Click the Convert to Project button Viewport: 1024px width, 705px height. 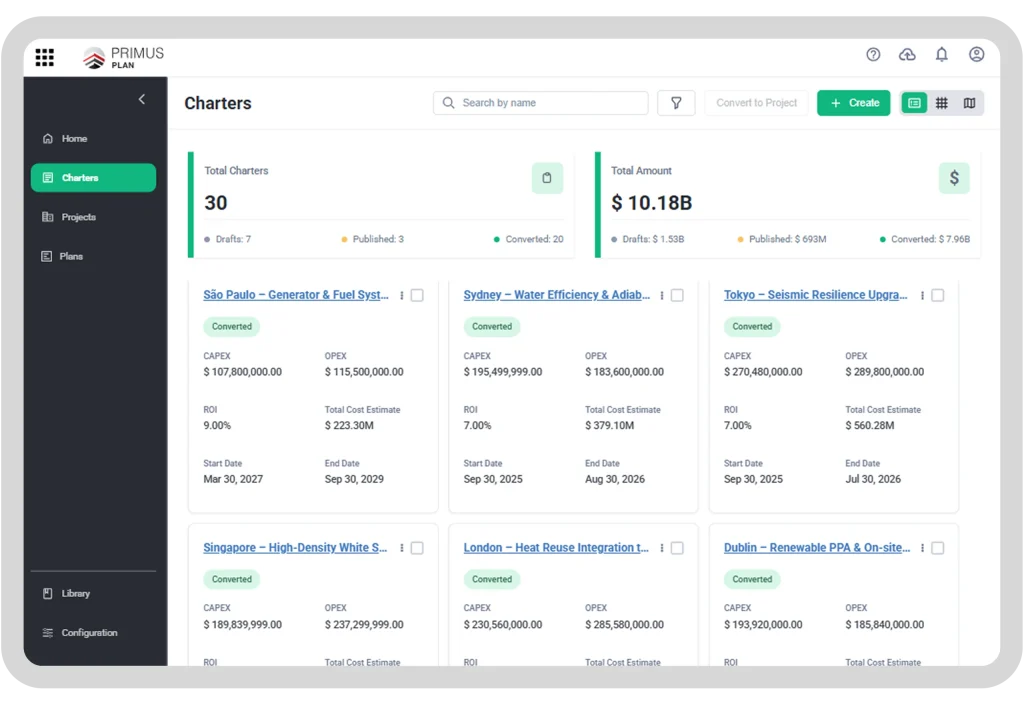[x=756, y=103]
